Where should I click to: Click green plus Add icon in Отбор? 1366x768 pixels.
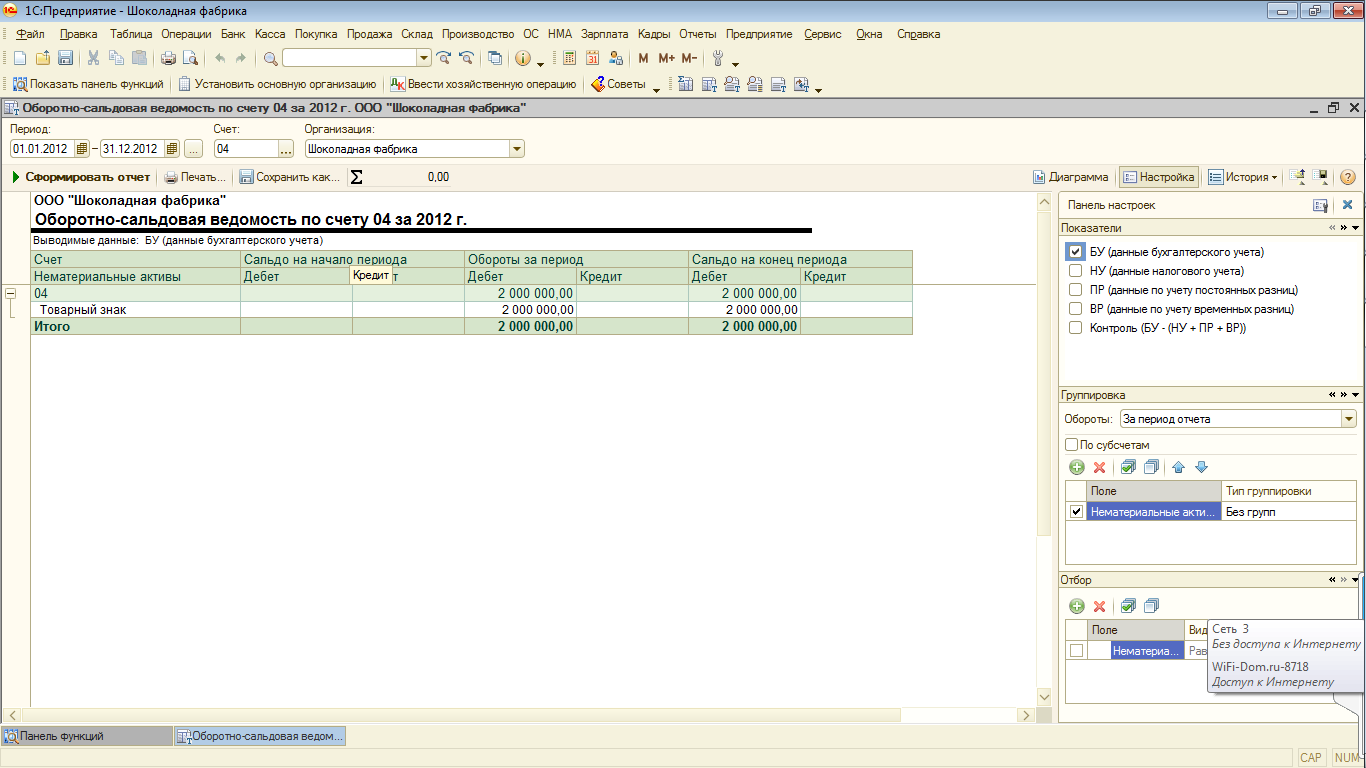[x=1077, y=606]
